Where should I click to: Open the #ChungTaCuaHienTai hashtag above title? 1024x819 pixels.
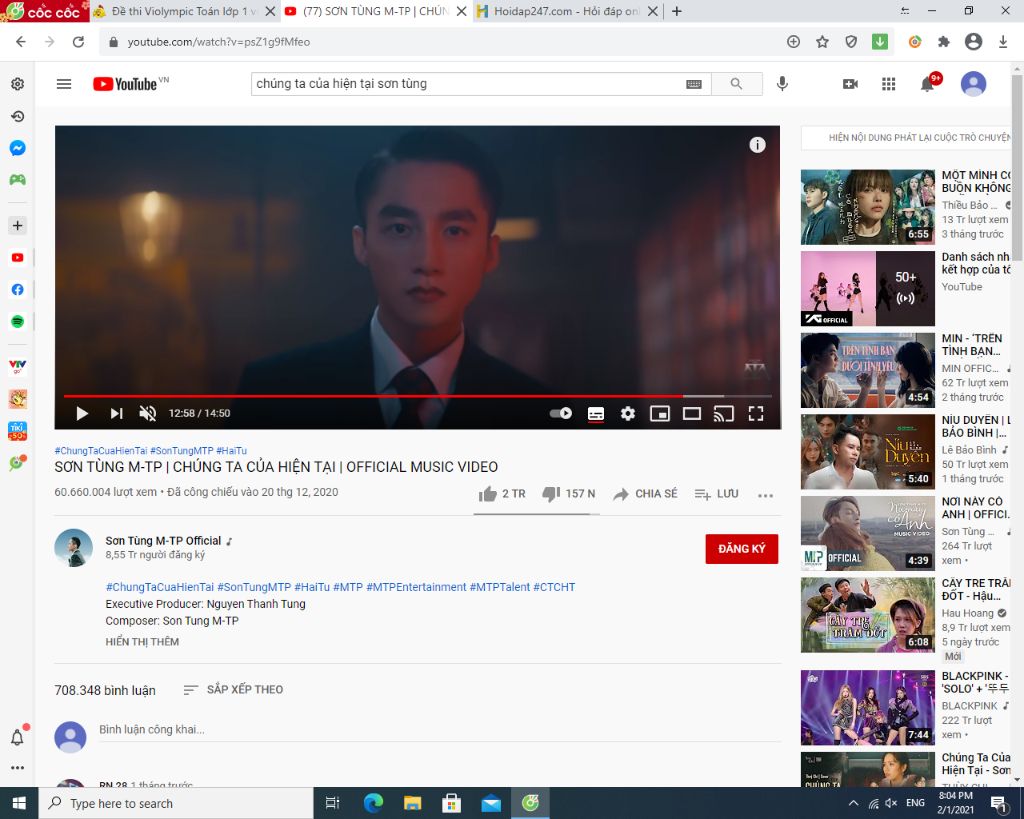(x=101, y=451)
